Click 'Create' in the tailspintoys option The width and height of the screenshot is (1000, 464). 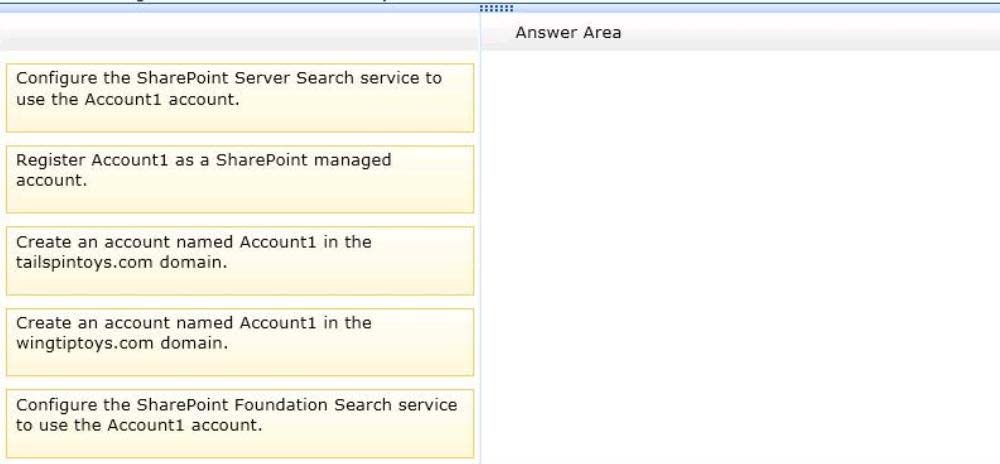[x=42, y=241]
